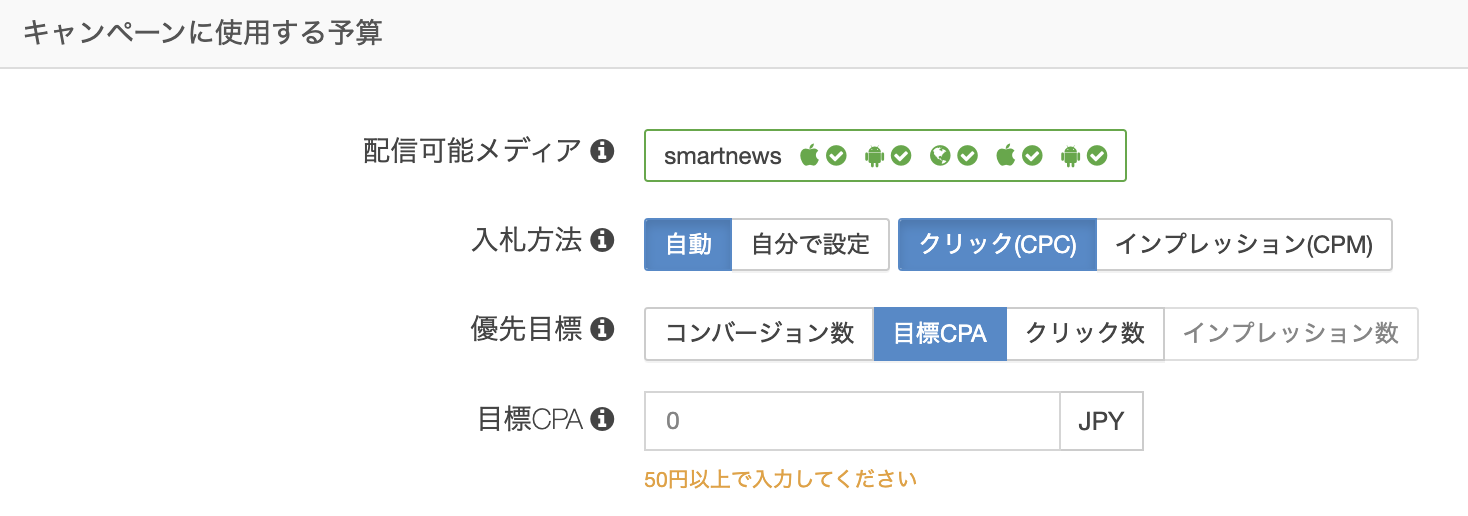The height and width of the screenshot is (516, 1468).
Task: Click the last Android icon in media box
Action: [x=1071, y=156]
